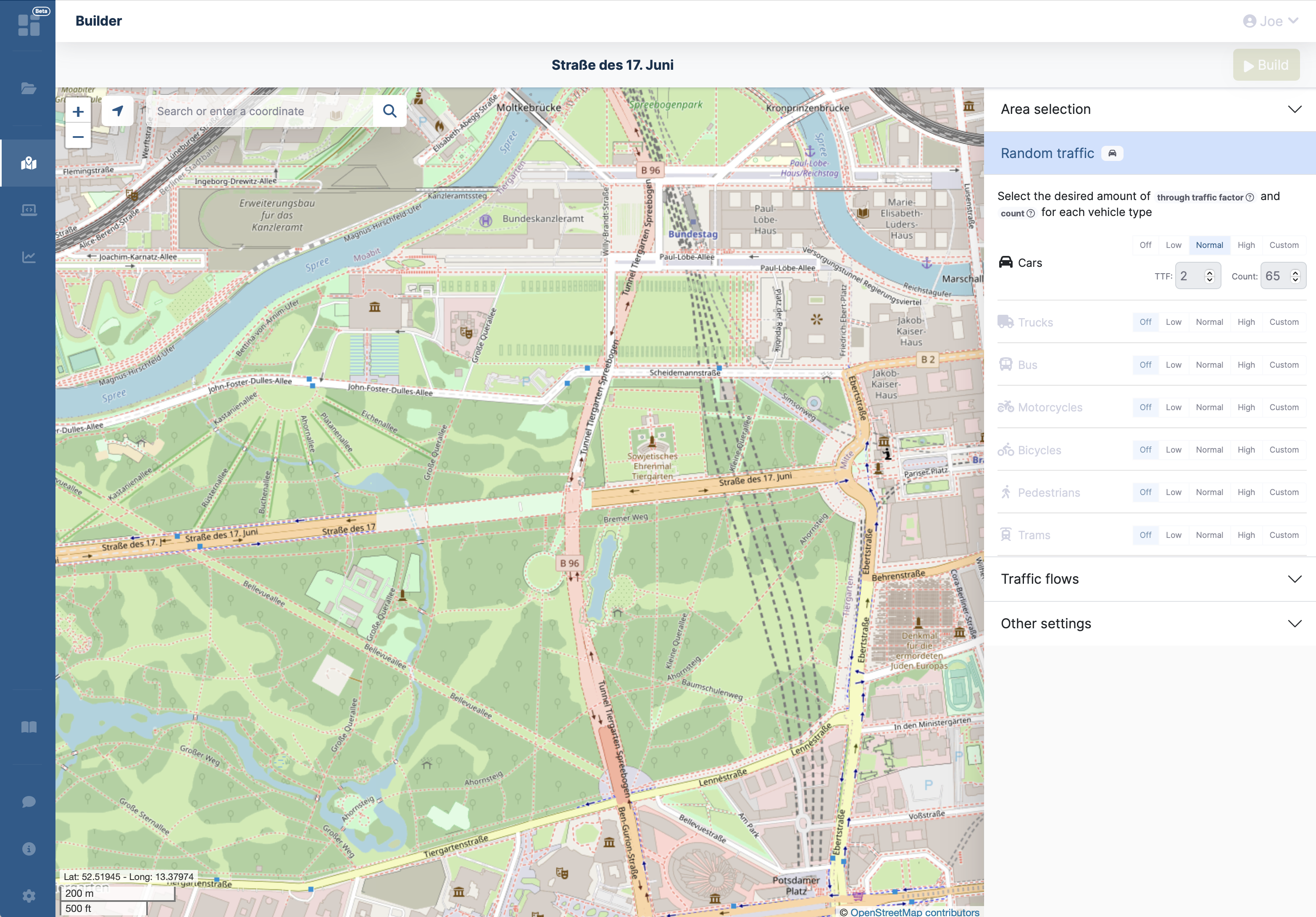The image size is (1316, 917).
Task: Expand the Area selection section
Action: [x=1150, y=109]
